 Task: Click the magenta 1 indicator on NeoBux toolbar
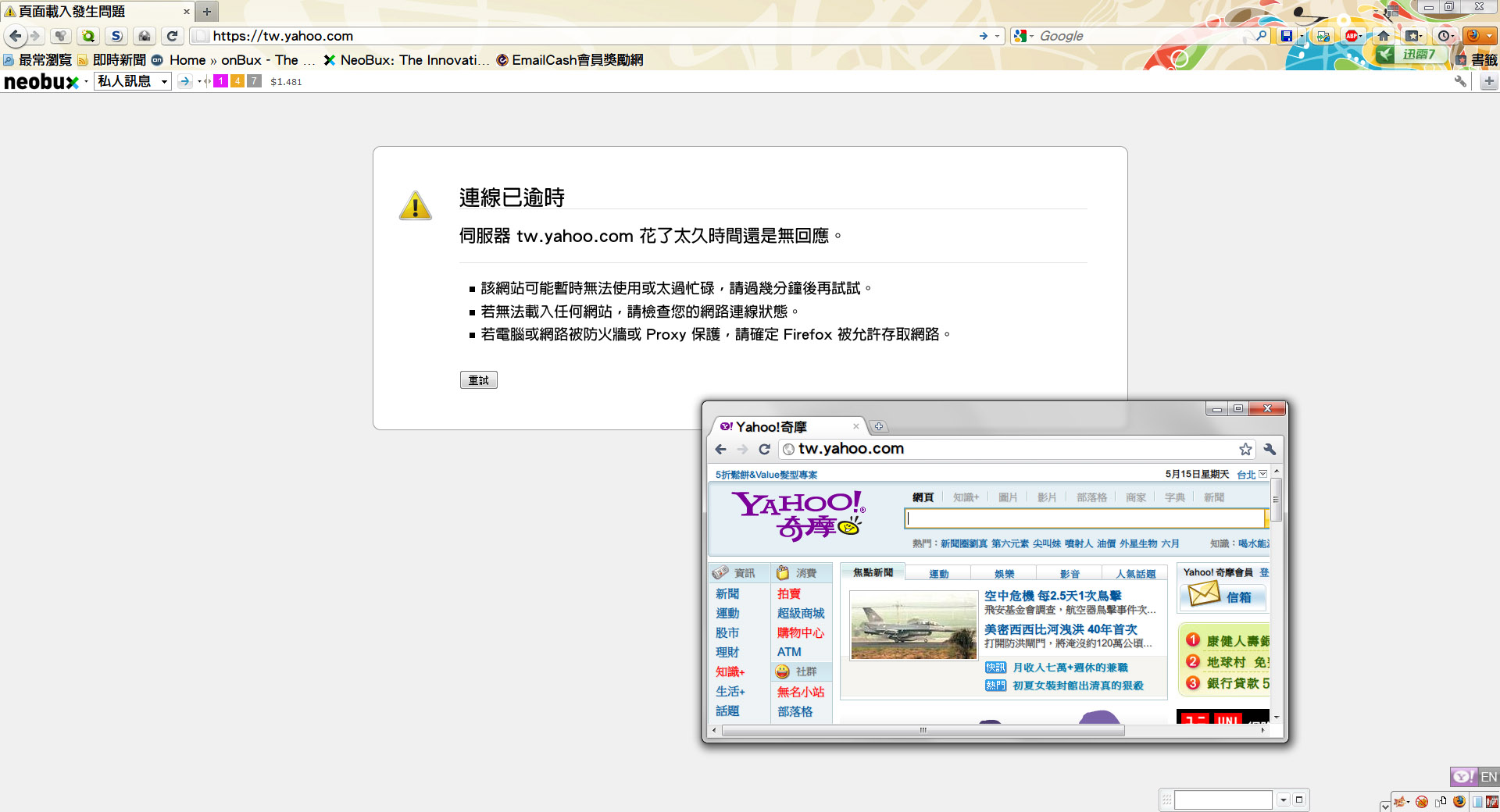[x=221, y=81]
